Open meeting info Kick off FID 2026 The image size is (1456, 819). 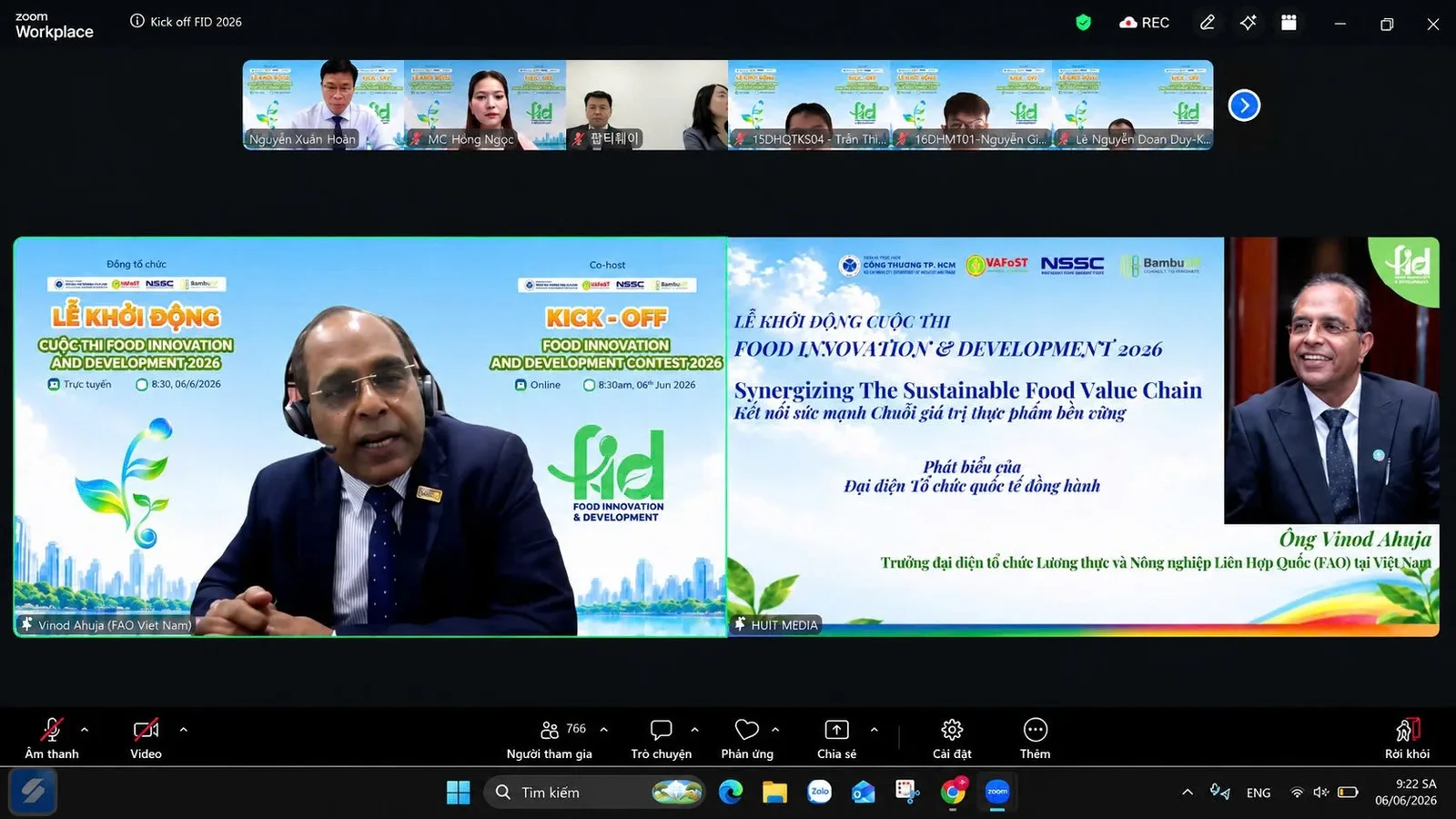pos(187,22)
